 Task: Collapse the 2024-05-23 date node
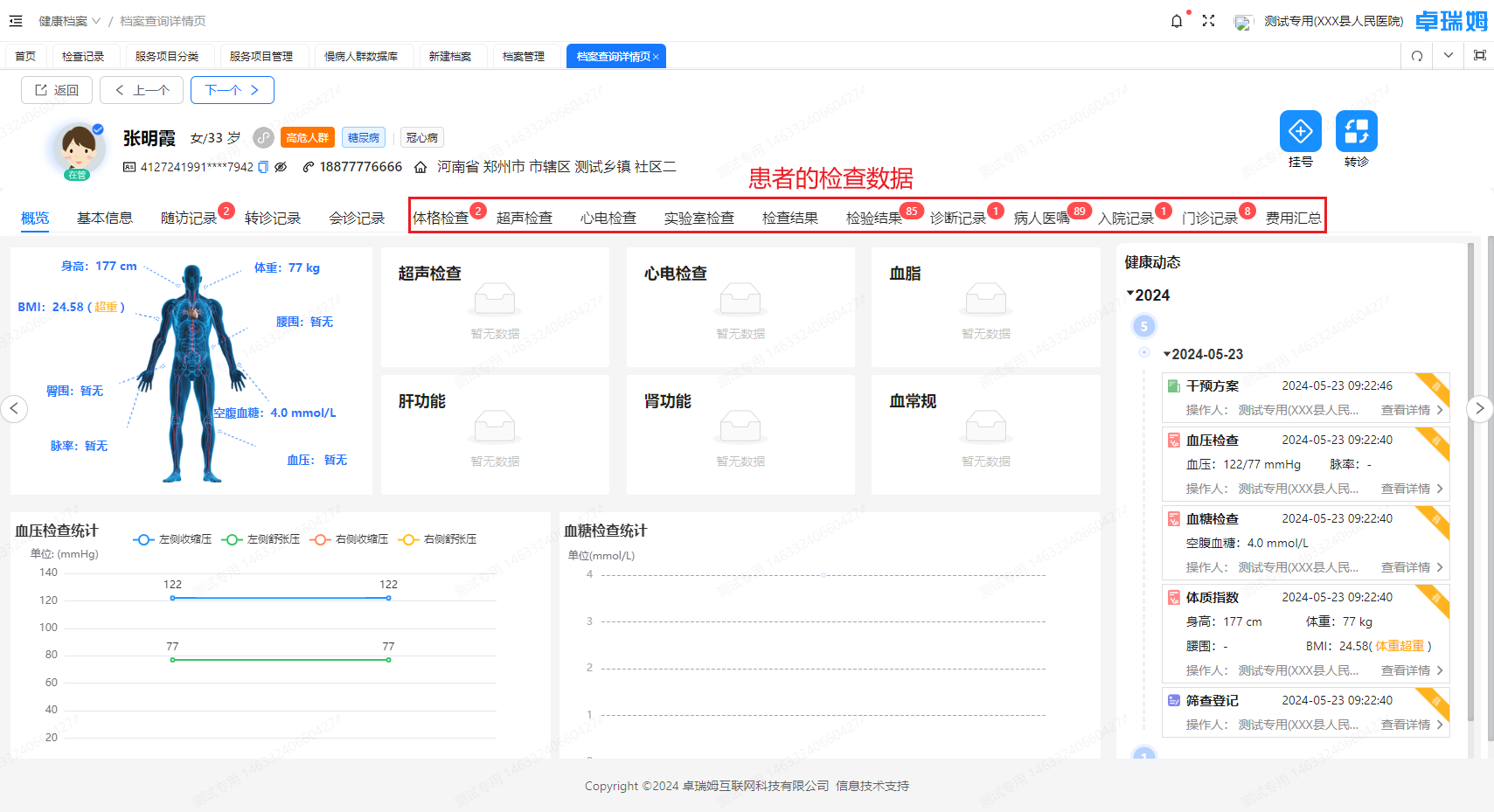click(x=1166, y=354)
